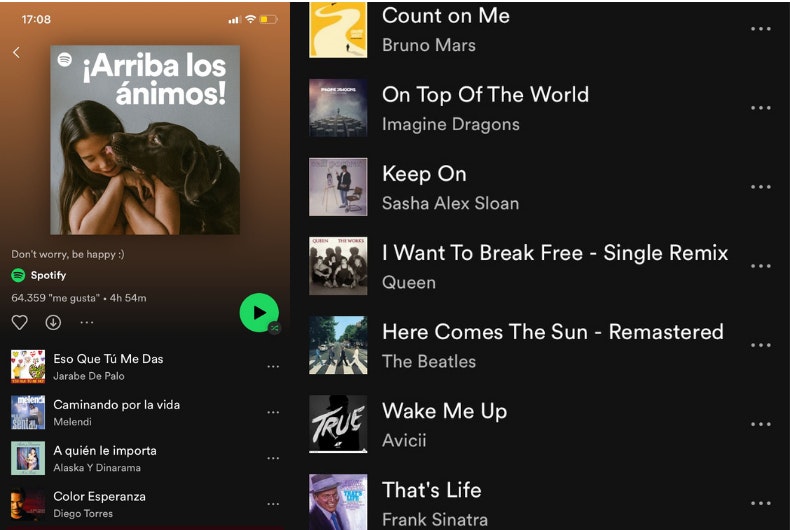Show options menu for Keep On
Viewport: 790px width, 530px height.
tap(761, 187)
